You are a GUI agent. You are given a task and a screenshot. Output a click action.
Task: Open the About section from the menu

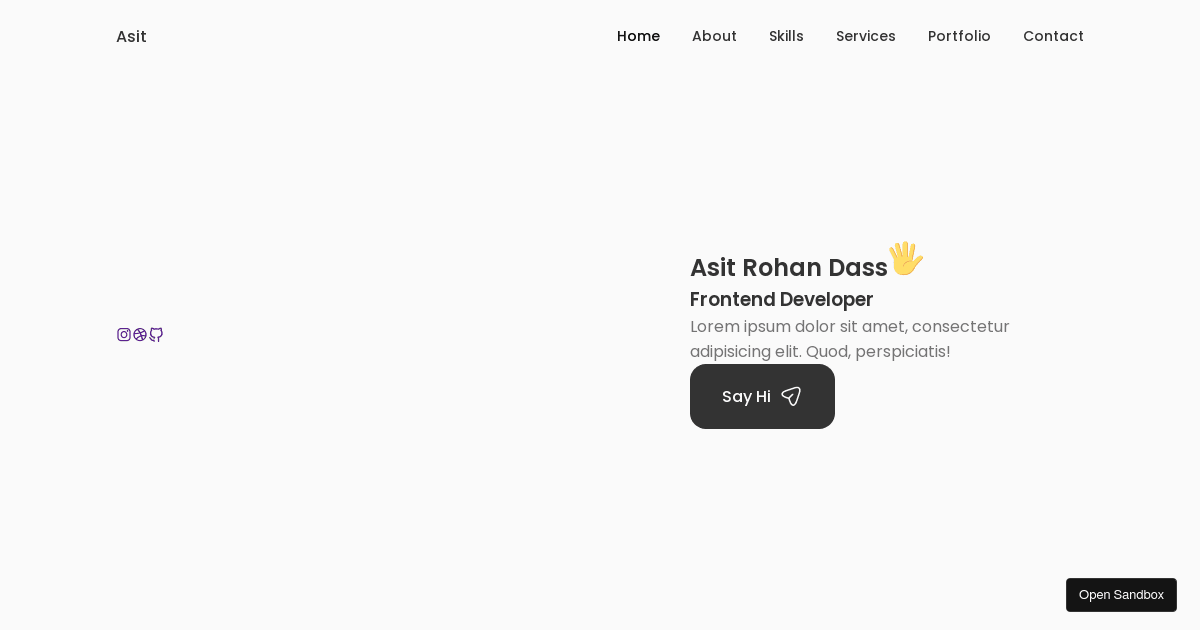click(714, 36)
